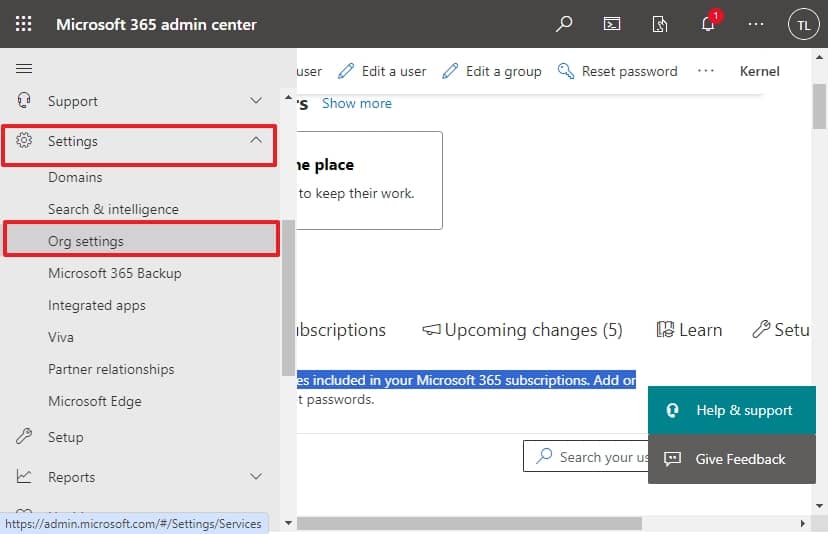Image resolution: width=828 pixels, height=534 pixels.
Task: Expand the Reports section chevron
Action: (256, 477)
